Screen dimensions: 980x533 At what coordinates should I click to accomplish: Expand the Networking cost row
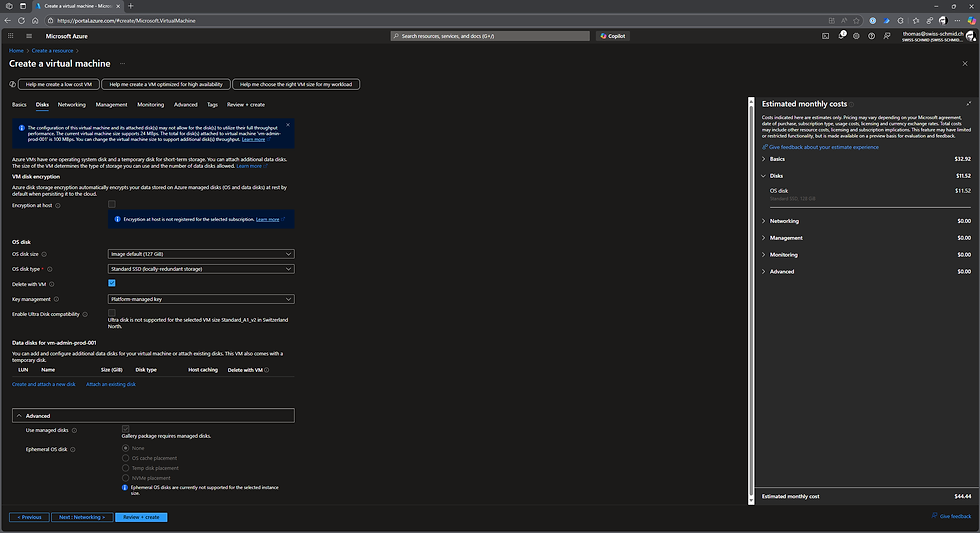click(866, 221)
